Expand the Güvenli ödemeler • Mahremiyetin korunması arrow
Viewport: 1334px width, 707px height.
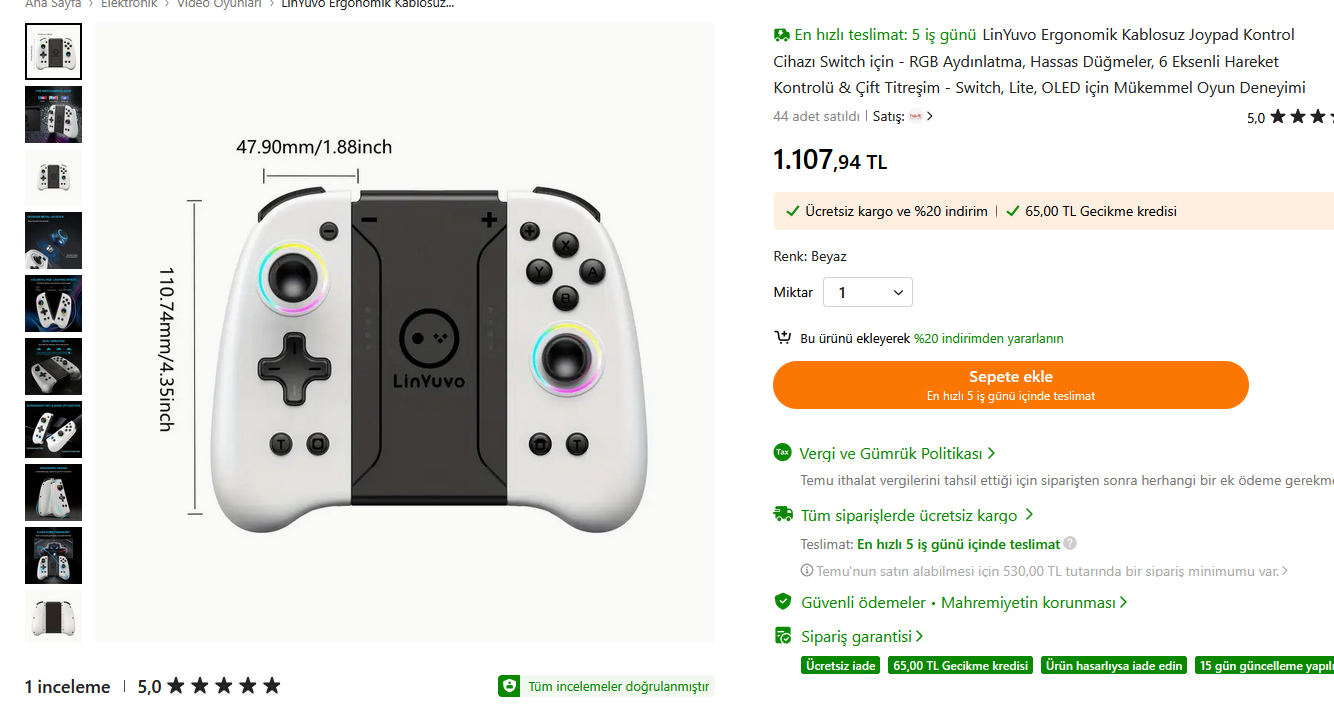[1124, 602]
